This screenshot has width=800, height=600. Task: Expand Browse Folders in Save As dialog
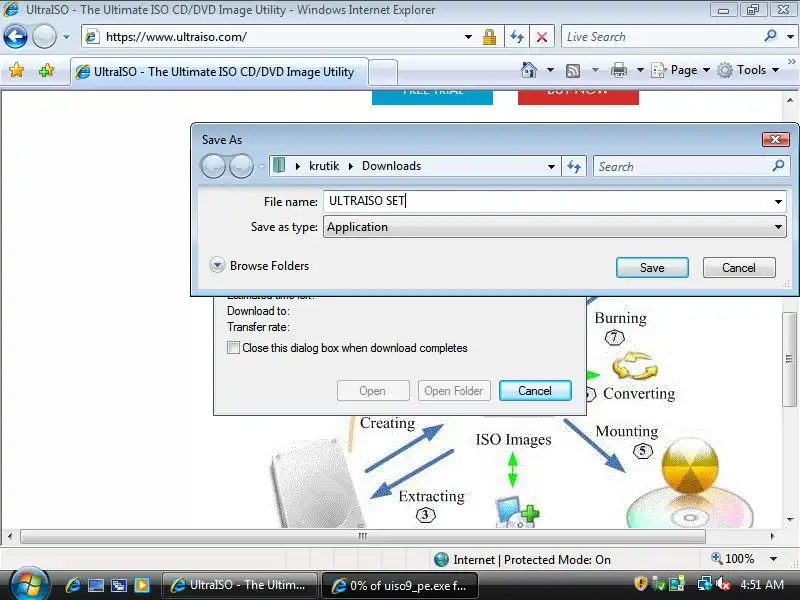[x=259, y=265]
